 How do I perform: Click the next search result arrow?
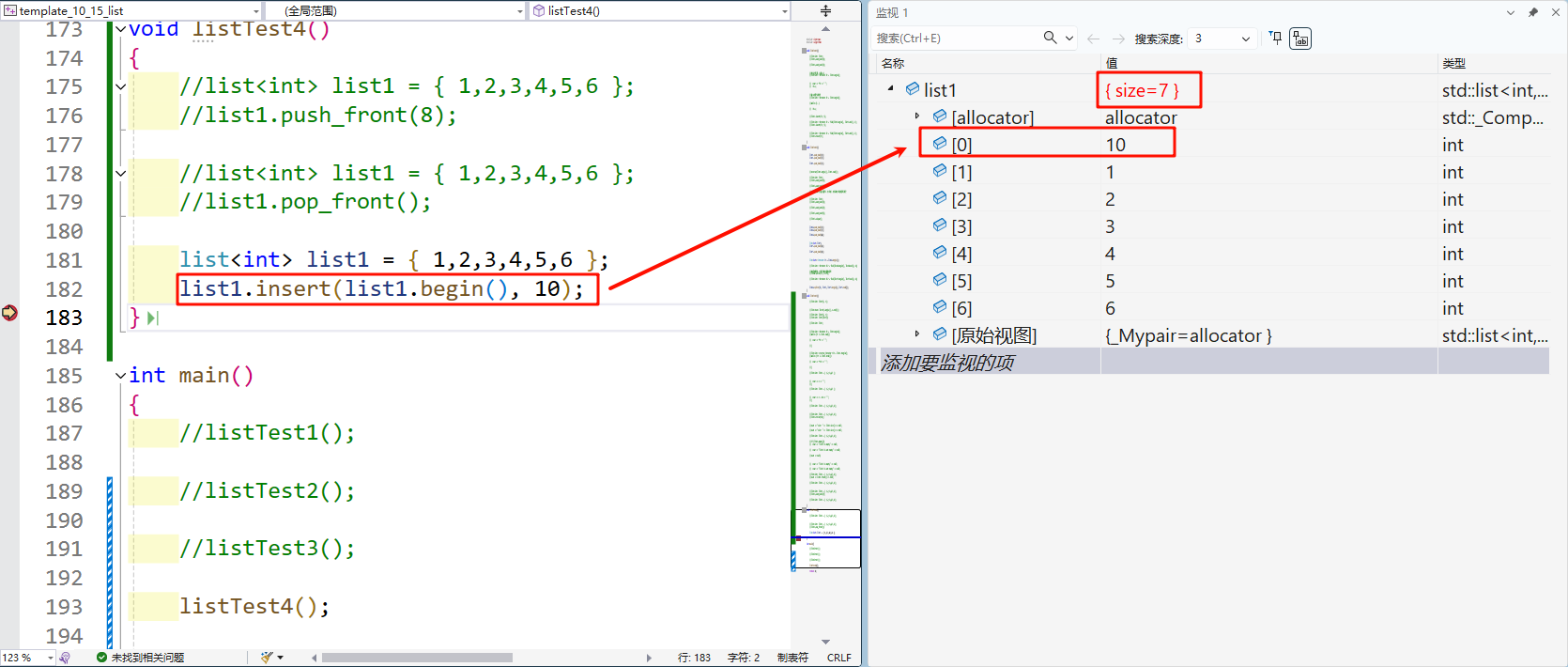[1118, 39]
